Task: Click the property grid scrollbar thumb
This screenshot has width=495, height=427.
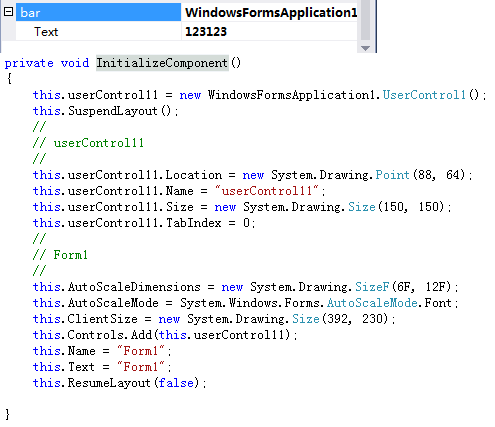Action: click(365, 20)
